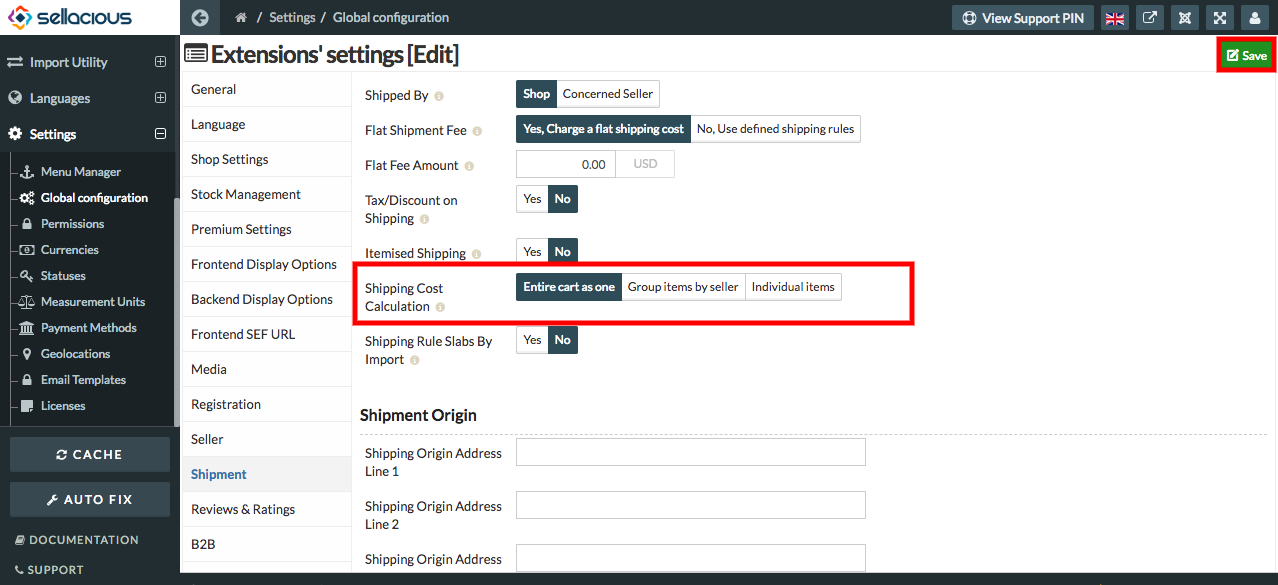Open Currencies in sidebar

click(x=69, y=250)
